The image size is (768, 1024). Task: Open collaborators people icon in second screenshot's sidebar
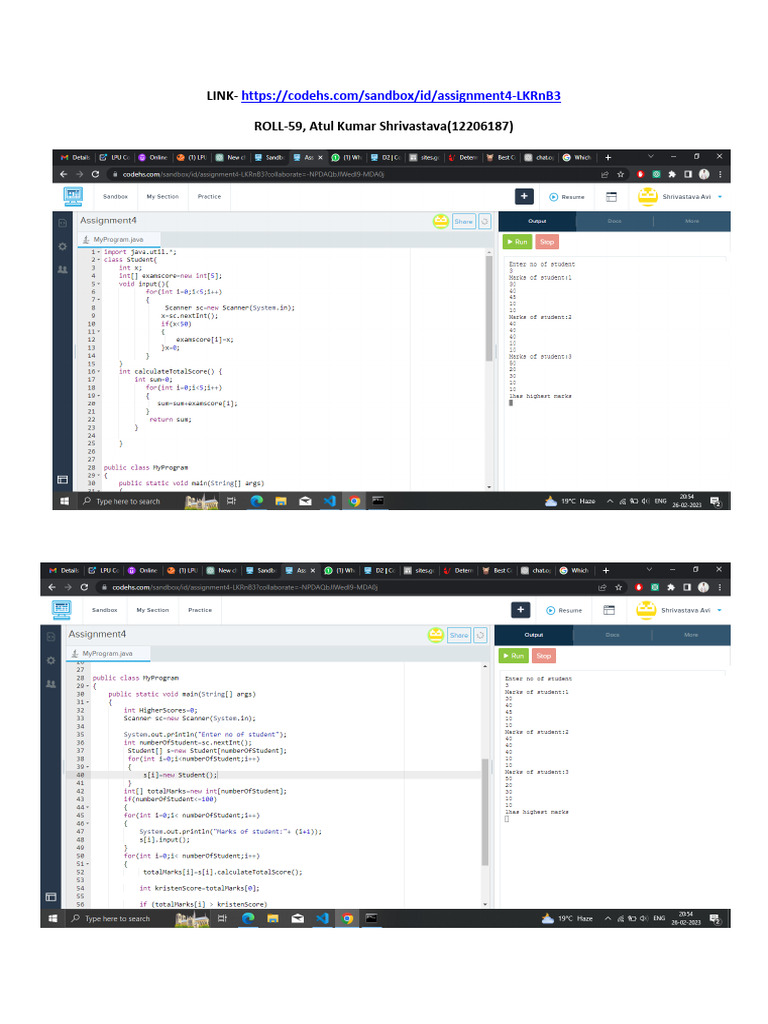point(51,684)
